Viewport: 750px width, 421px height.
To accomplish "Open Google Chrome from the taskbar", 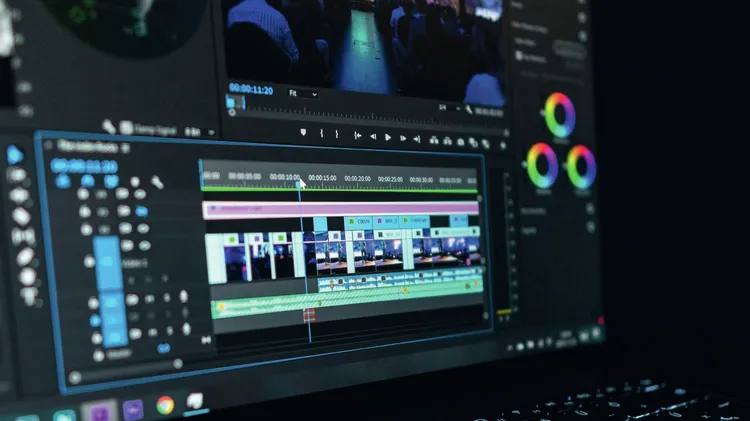I will pyautogui.click(x=165, y=405).
